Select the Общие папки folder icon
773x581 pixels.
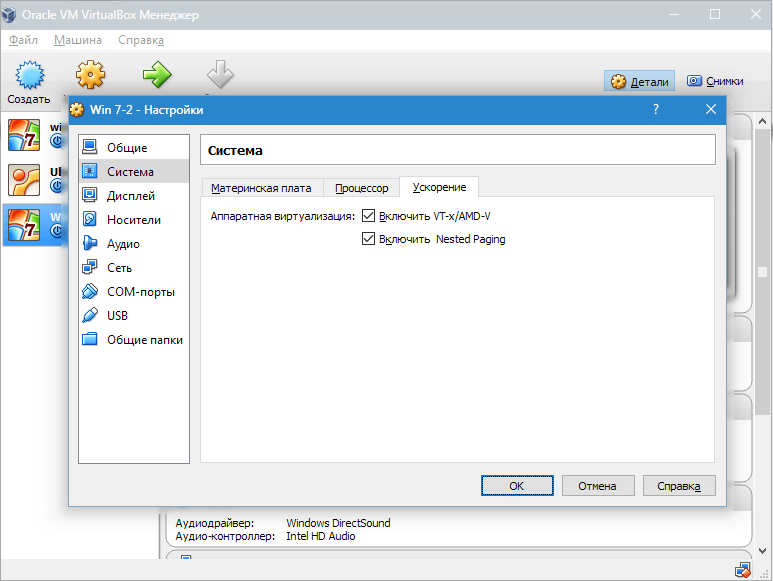click(90, 340)
